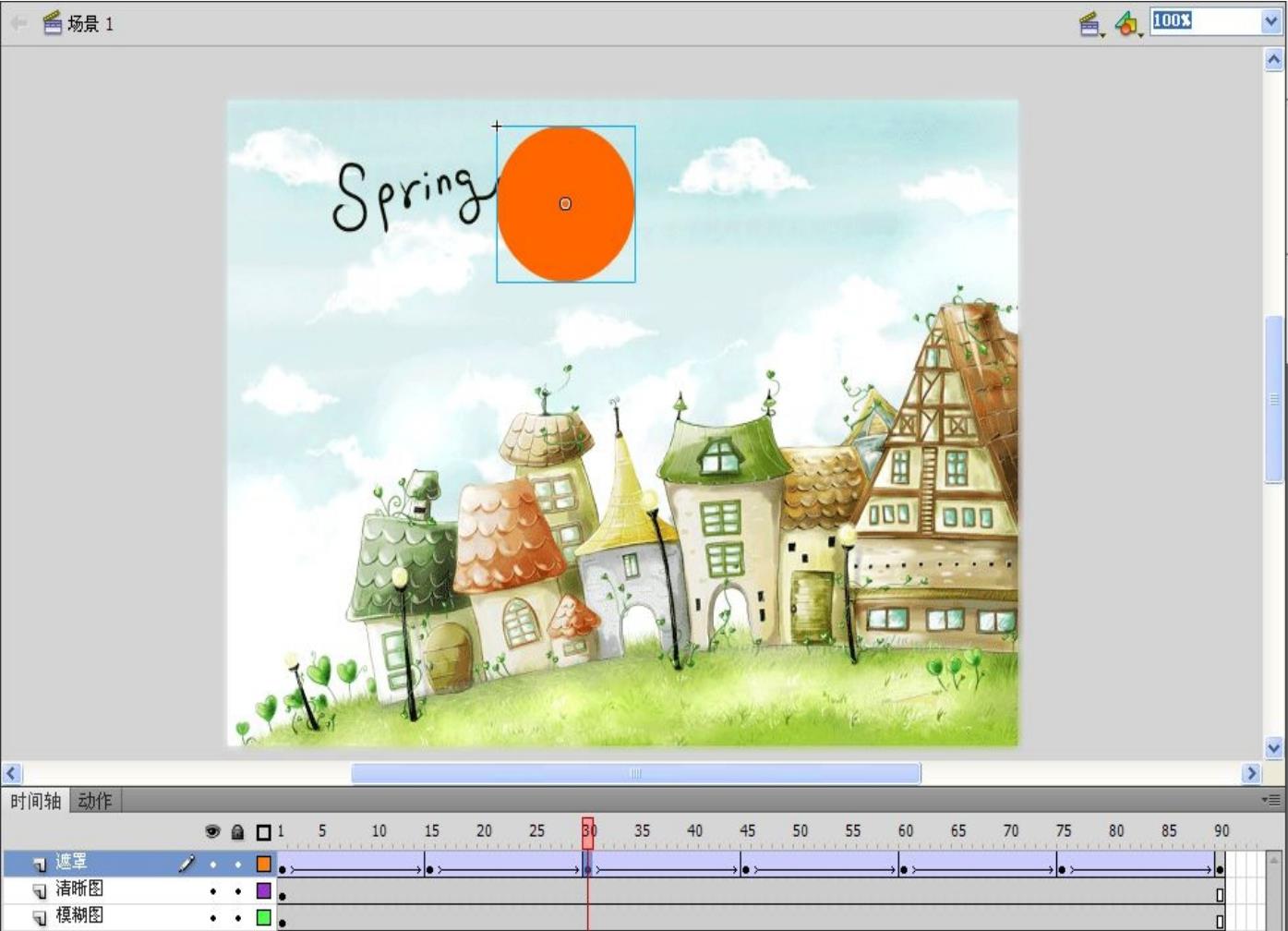Switch to the 时间轴 tab
1288x931 pixels.
35,801
